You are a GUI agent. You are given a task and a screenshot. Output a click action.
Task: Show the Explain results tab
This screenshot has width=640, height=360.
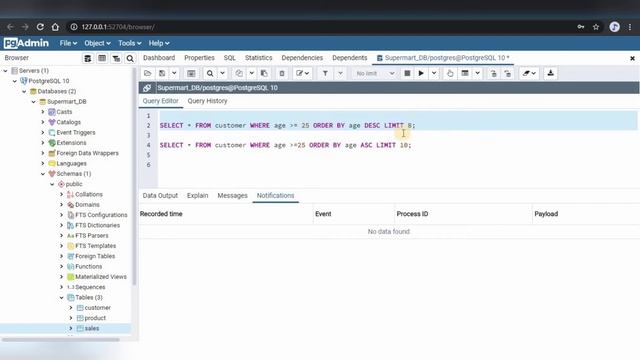coord(198,196)
